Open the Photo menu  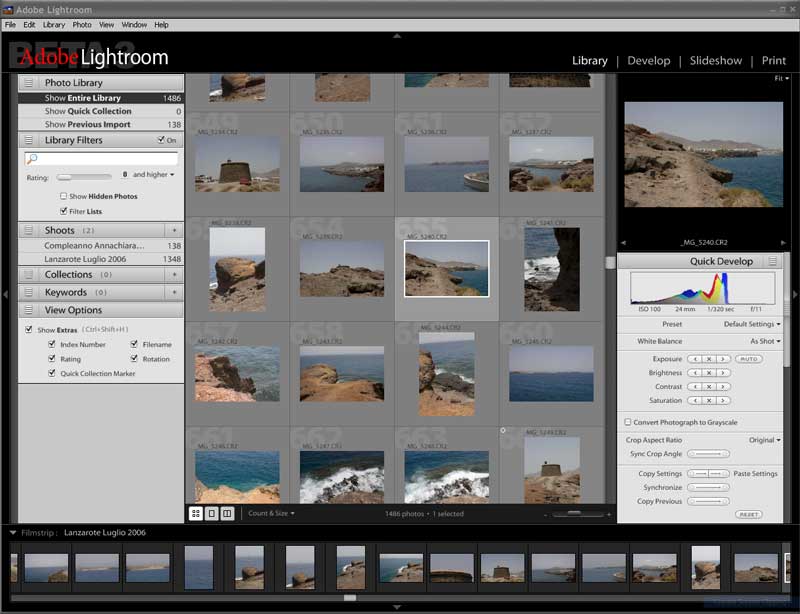[82, 24]
